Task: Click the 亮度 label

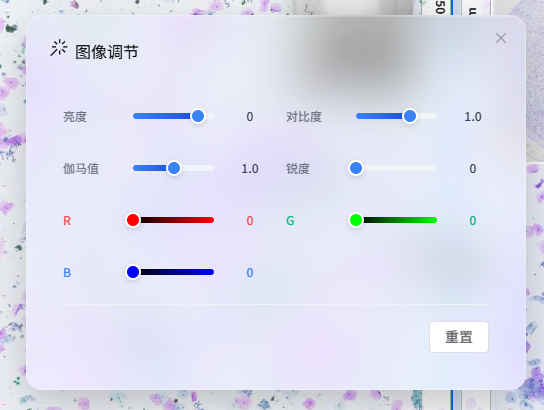Action: coord(75,117)
